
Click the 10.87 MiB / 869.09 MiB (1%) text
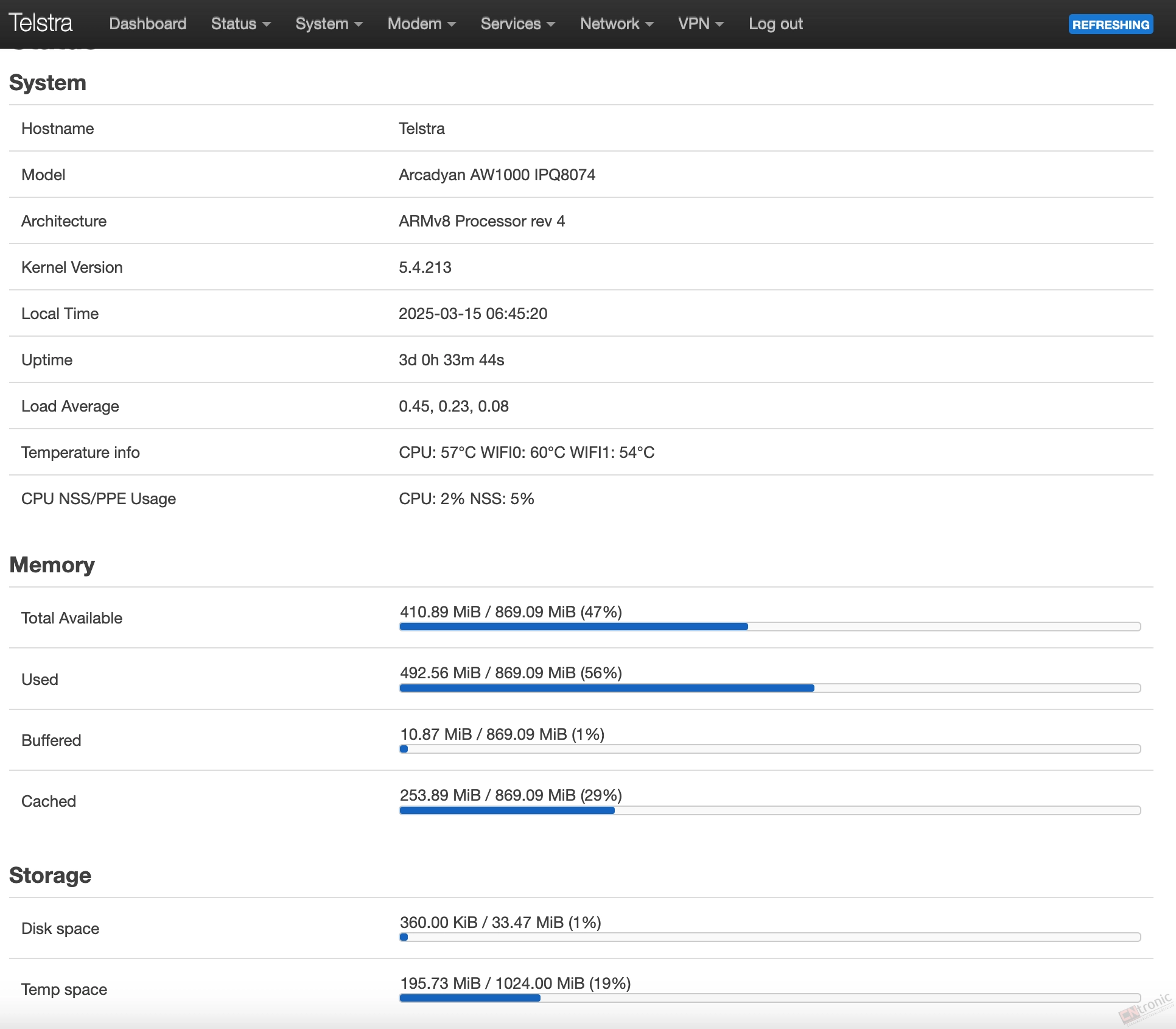502,734
